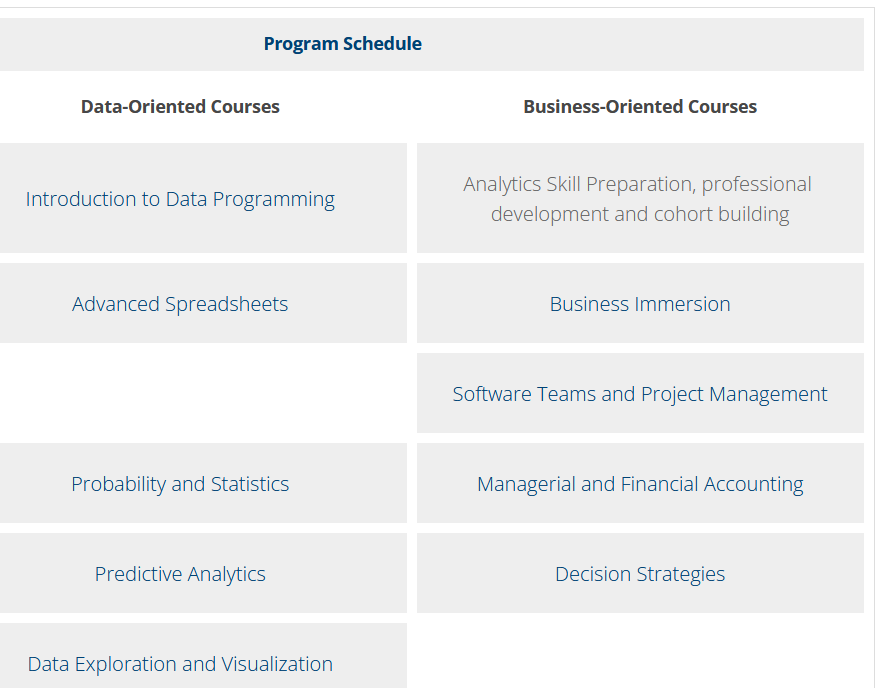Open the Introduction to Data Programming course
884x688 pixels.
coord(180,199)
